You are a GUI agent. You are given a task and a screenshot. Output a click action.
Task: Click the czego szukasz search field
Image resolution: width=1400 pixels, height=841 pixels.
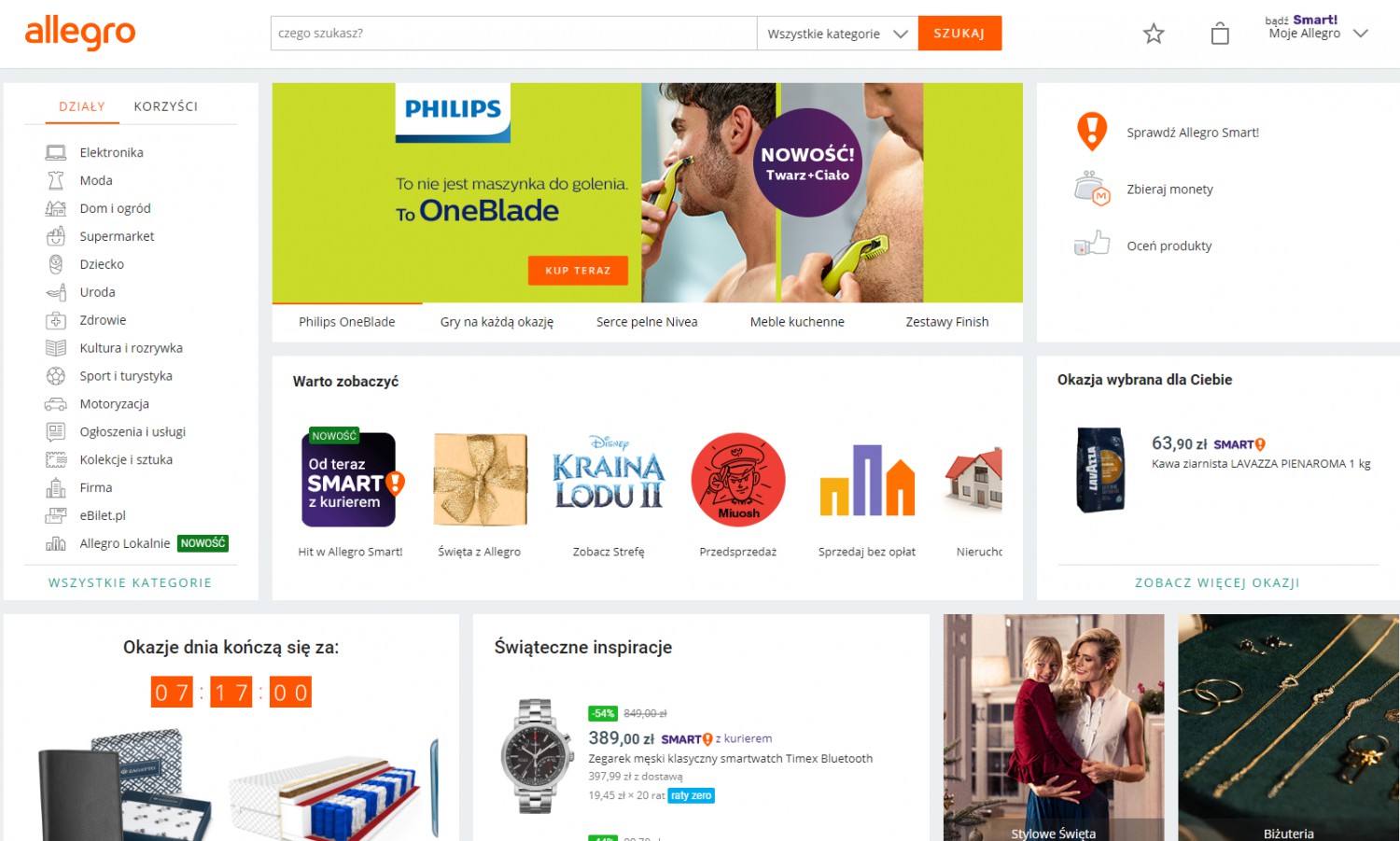pyautogui.click(x=514, y=34)
